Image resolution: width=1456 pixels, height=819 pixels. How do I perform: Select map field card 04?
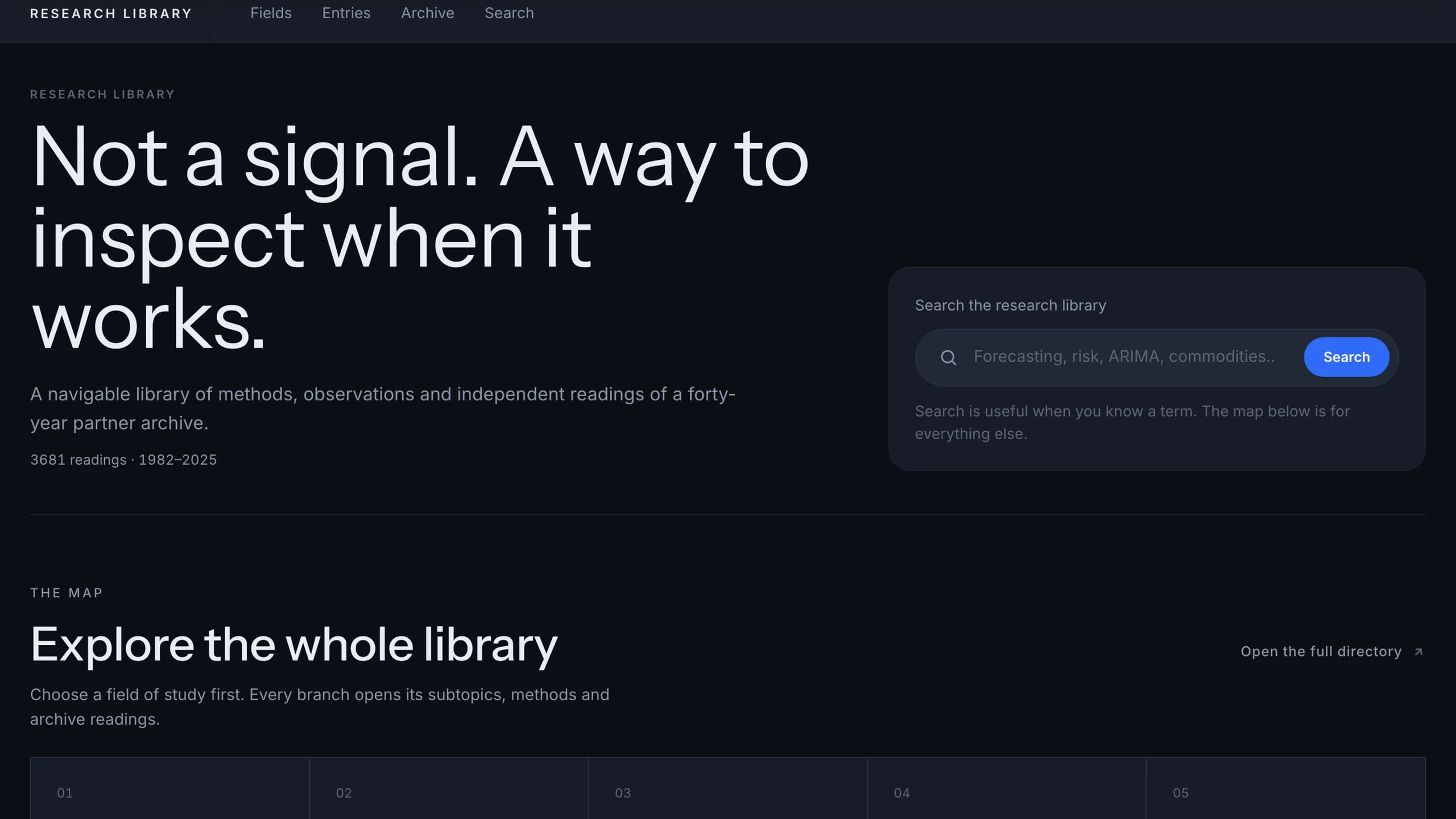(1007, 788)
